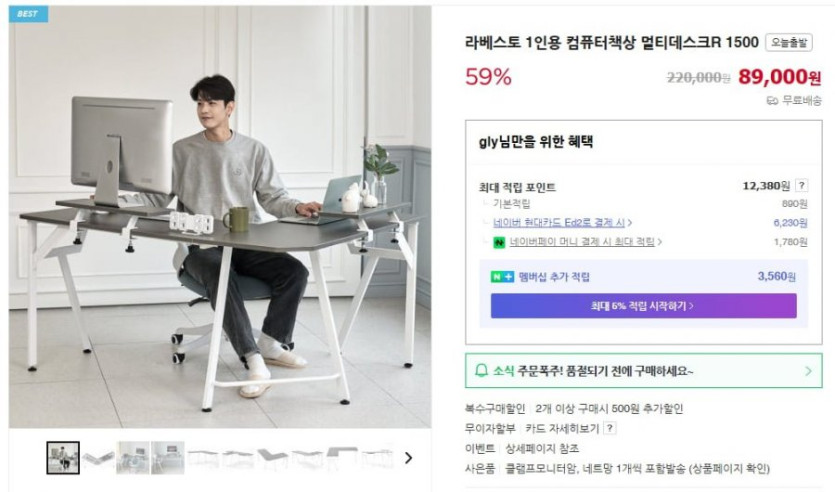Image resolution: width=835 pixels, height=492 pixels.
Task: Click the question mark next to 카드 자세히보기
Action: point(610,428)
